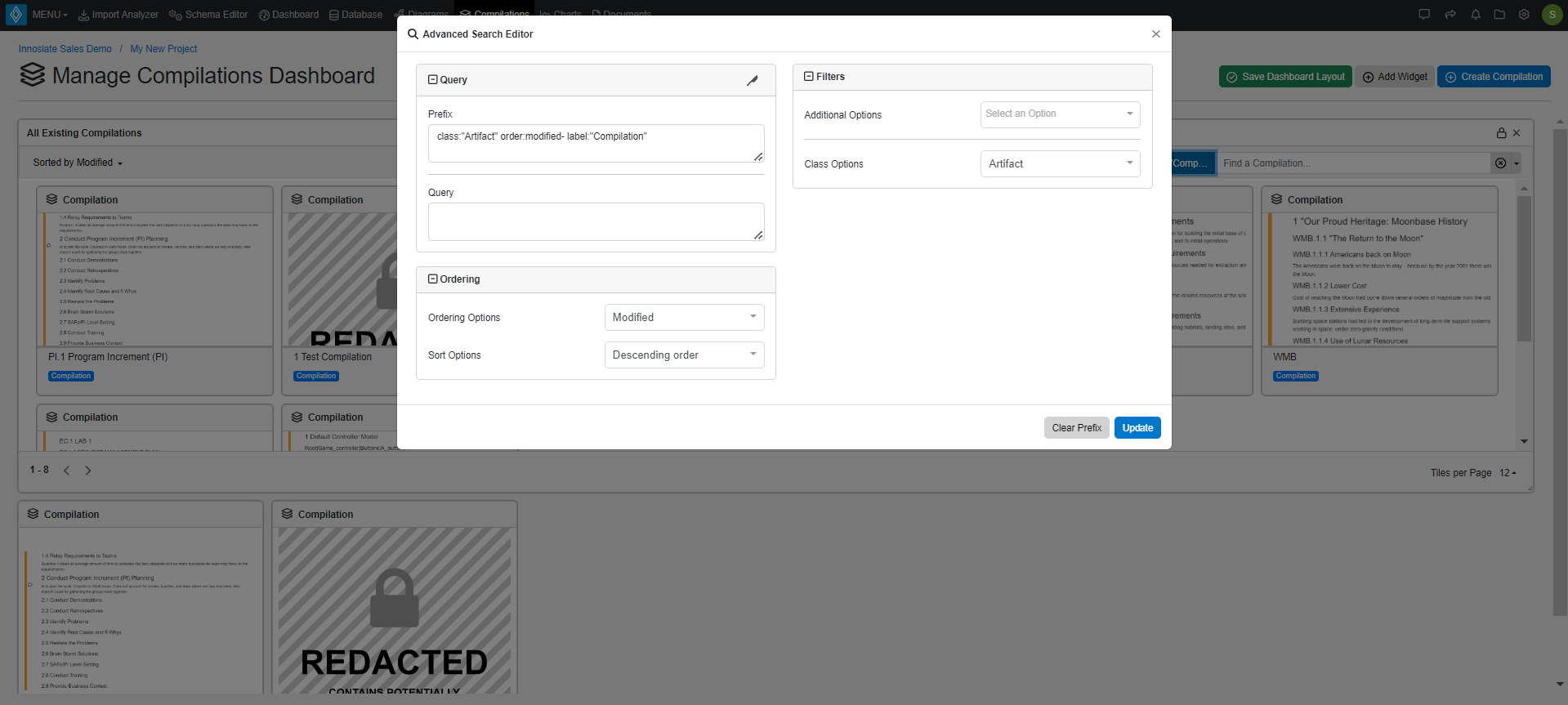The height and width of the screenshot is (705, 1568).
Task: Click the Find a Compilation search field
Action: (1355, 163)
